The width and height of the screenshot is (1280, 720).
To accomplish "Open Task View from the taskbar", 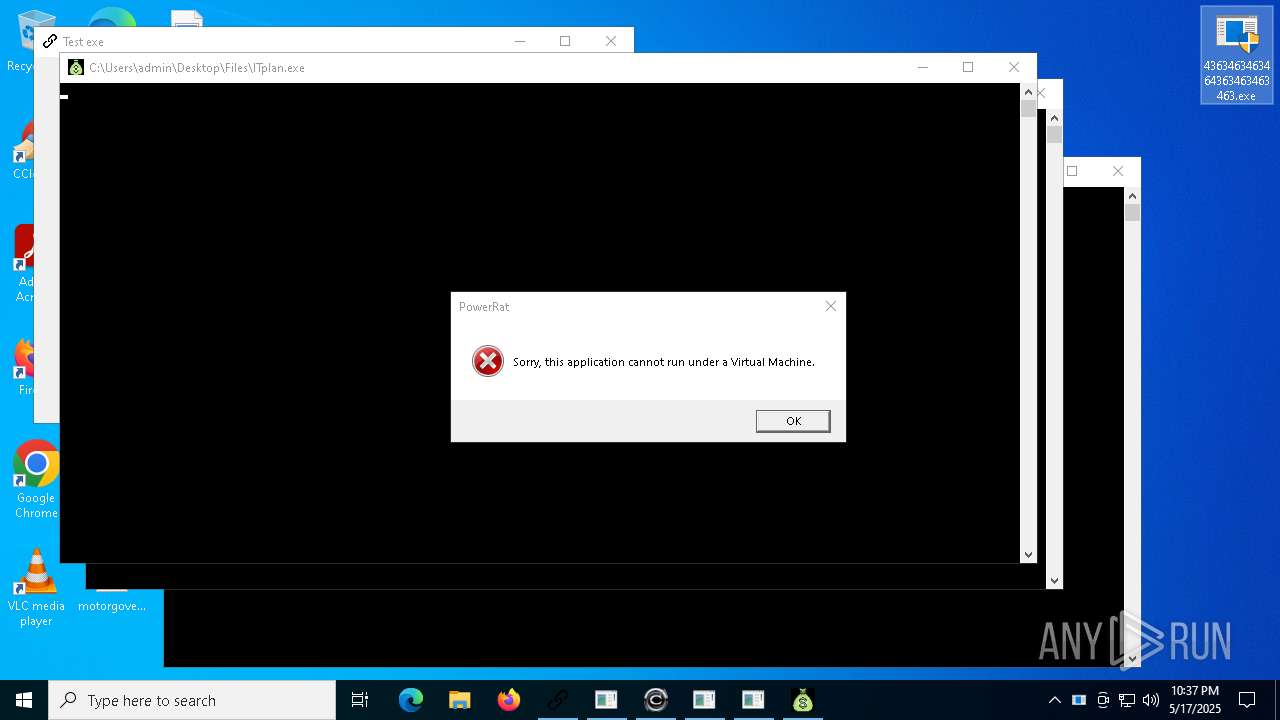I will click(360, 700).
